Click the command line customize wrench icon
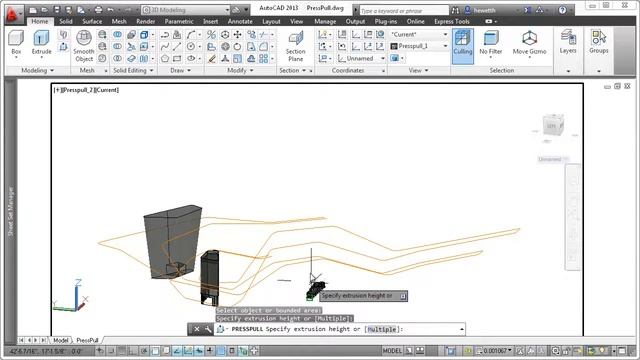 [208, 329]
